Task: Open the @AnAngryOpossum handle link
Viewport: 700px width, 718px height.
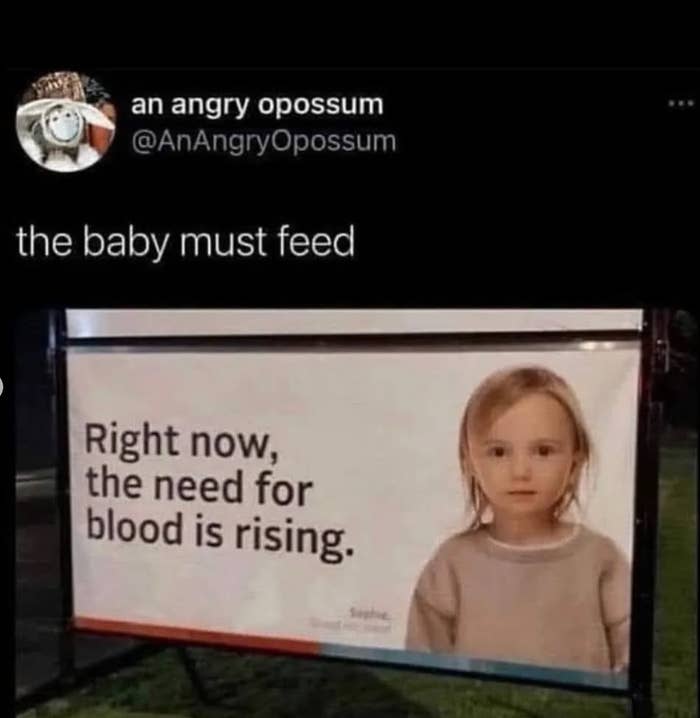Action: point(264,141)
